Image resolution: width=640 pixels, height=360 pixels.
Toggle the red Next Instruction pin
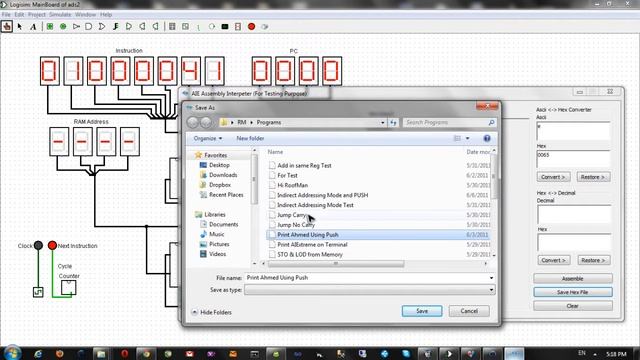[x=52, y=245]
